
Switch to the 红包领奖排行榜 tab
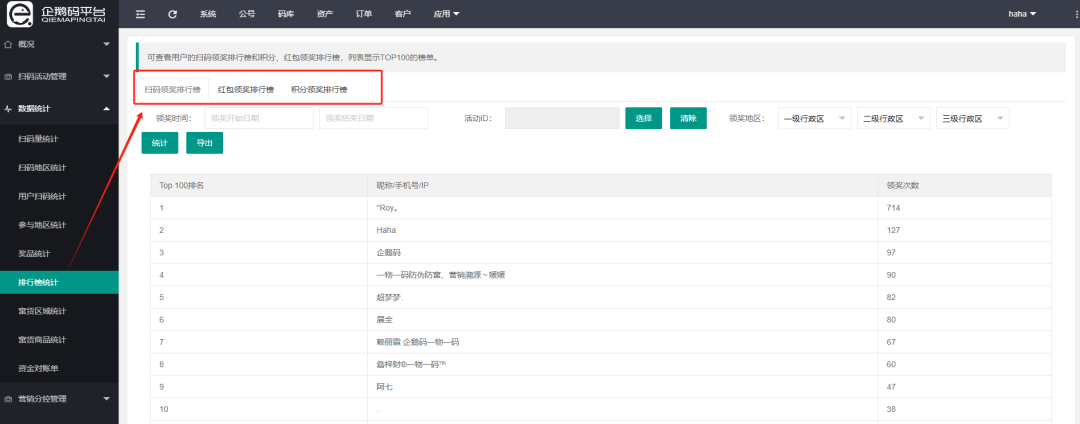coord(246,90)
